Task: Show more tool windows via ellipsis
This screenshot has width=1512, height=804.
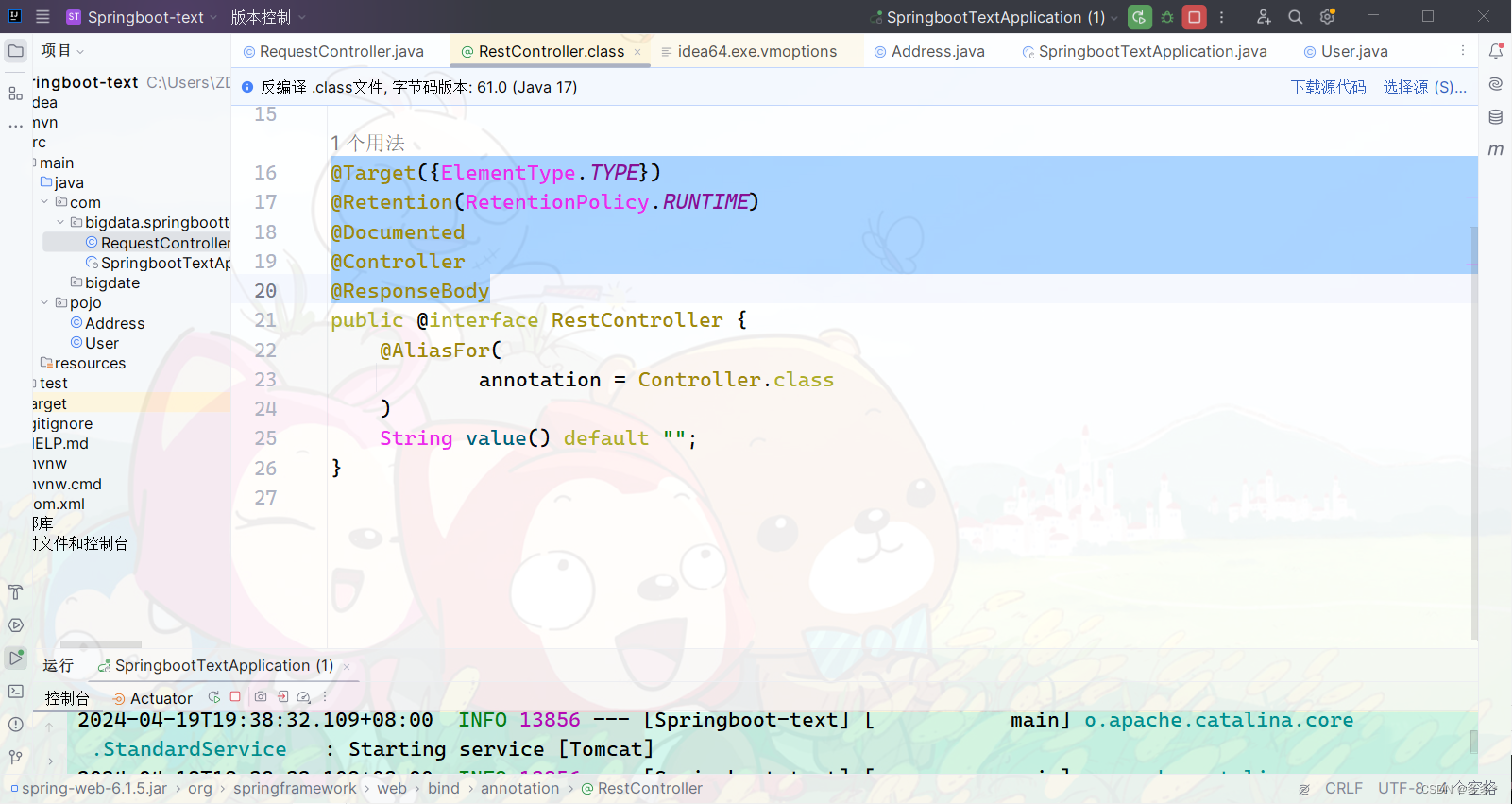Action: point(16,125)
